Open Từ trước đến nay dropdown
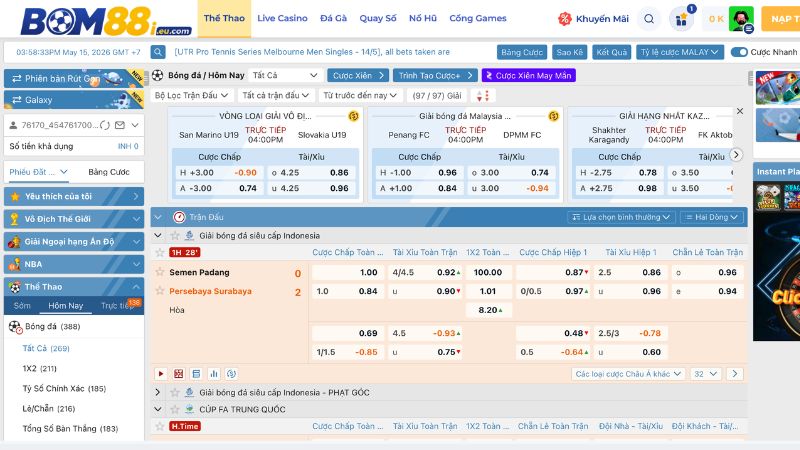 [360, 95]
